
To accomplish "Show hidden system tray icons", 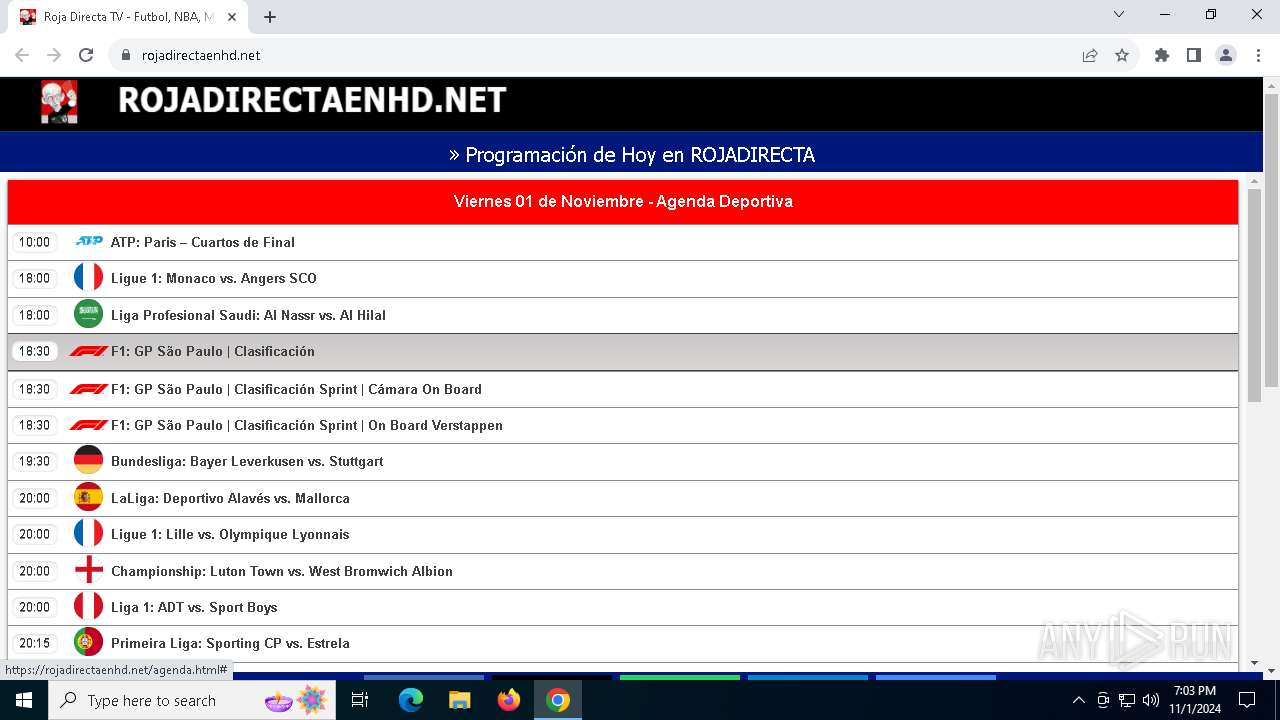I will pos(1078,700).
